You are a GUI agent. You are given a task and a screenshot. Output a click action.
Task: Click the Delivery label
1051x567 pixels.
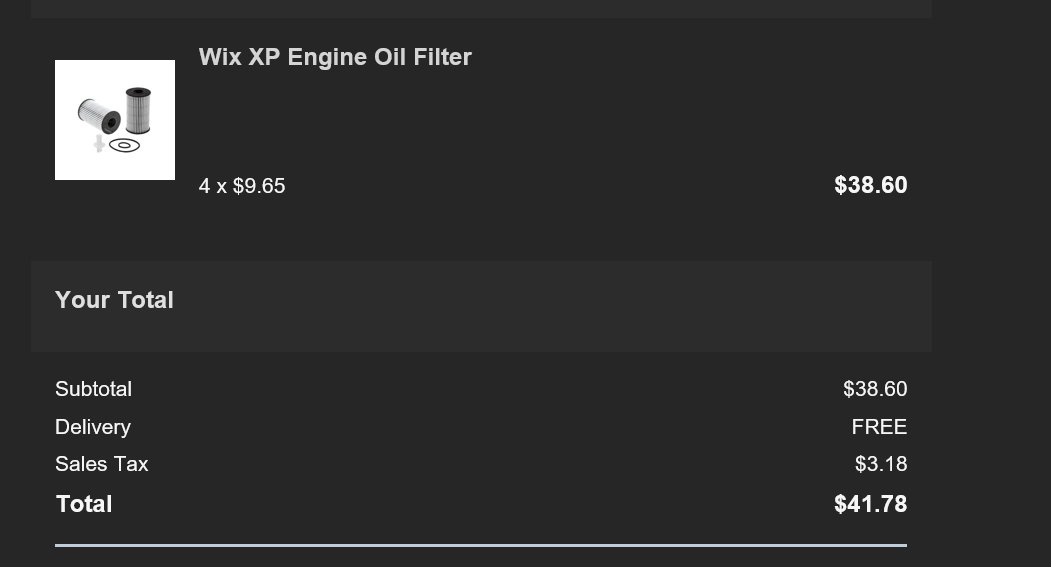point(93,427)
